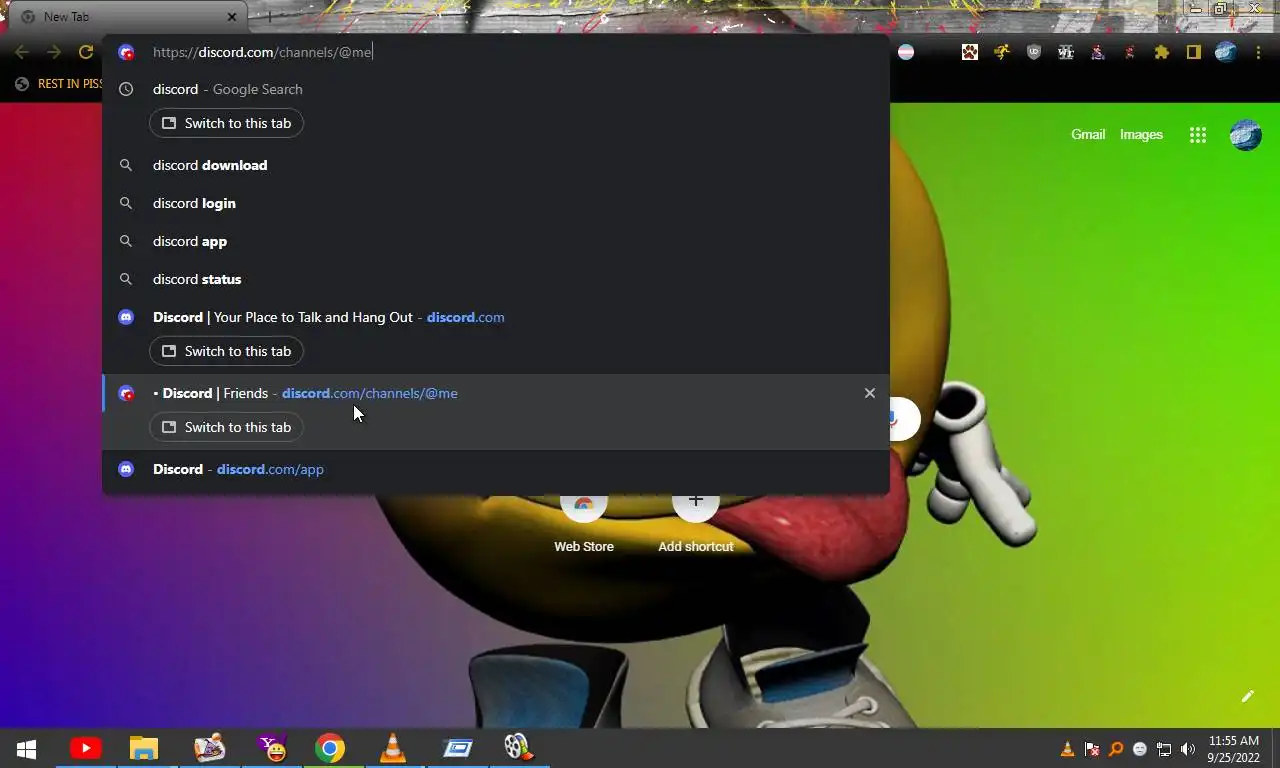
Task: Open the film reel app on taskbar
Action: click(x=517, y=748)
